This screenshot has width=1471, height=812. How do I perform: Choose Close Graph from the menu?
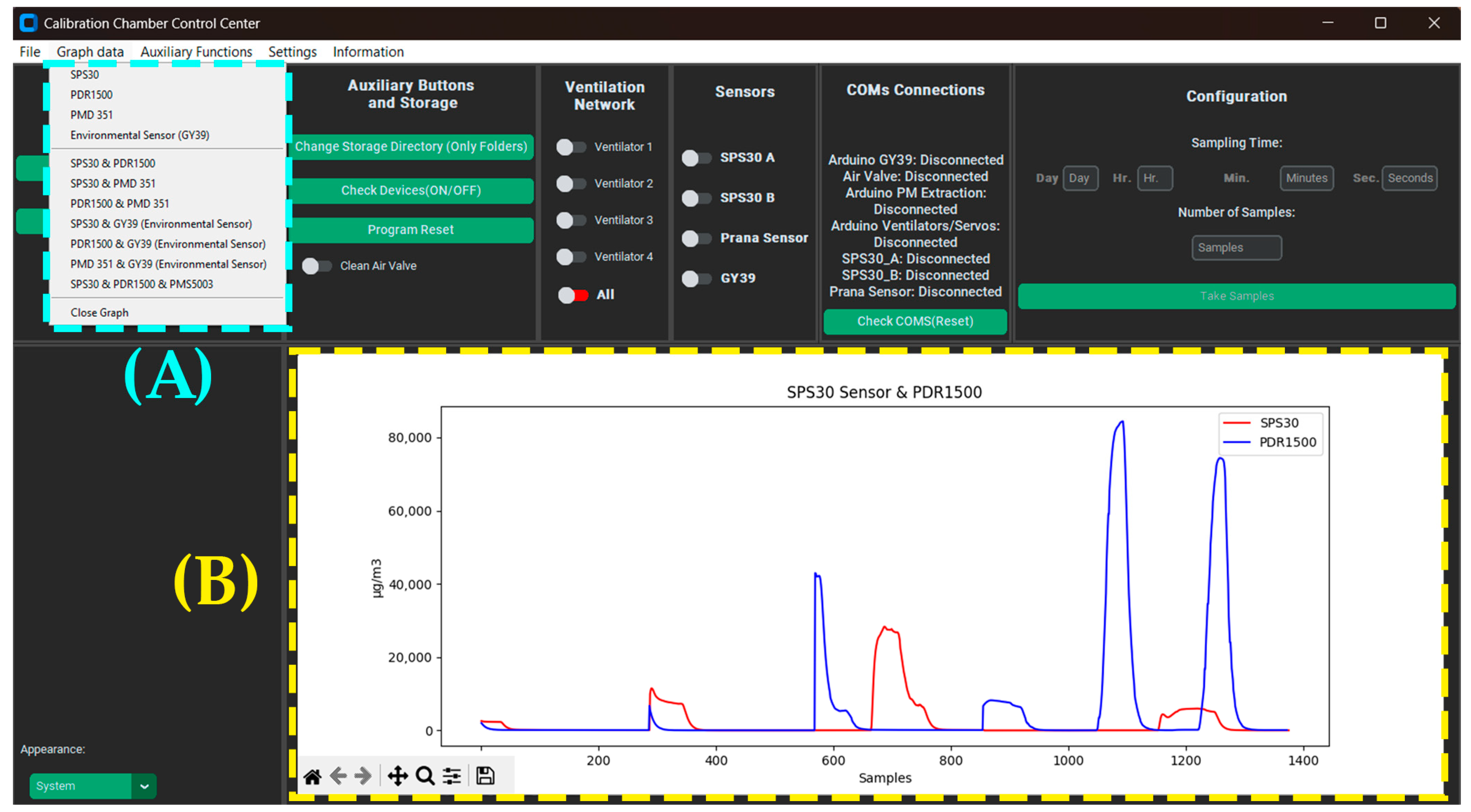click(x=99, y=313)
